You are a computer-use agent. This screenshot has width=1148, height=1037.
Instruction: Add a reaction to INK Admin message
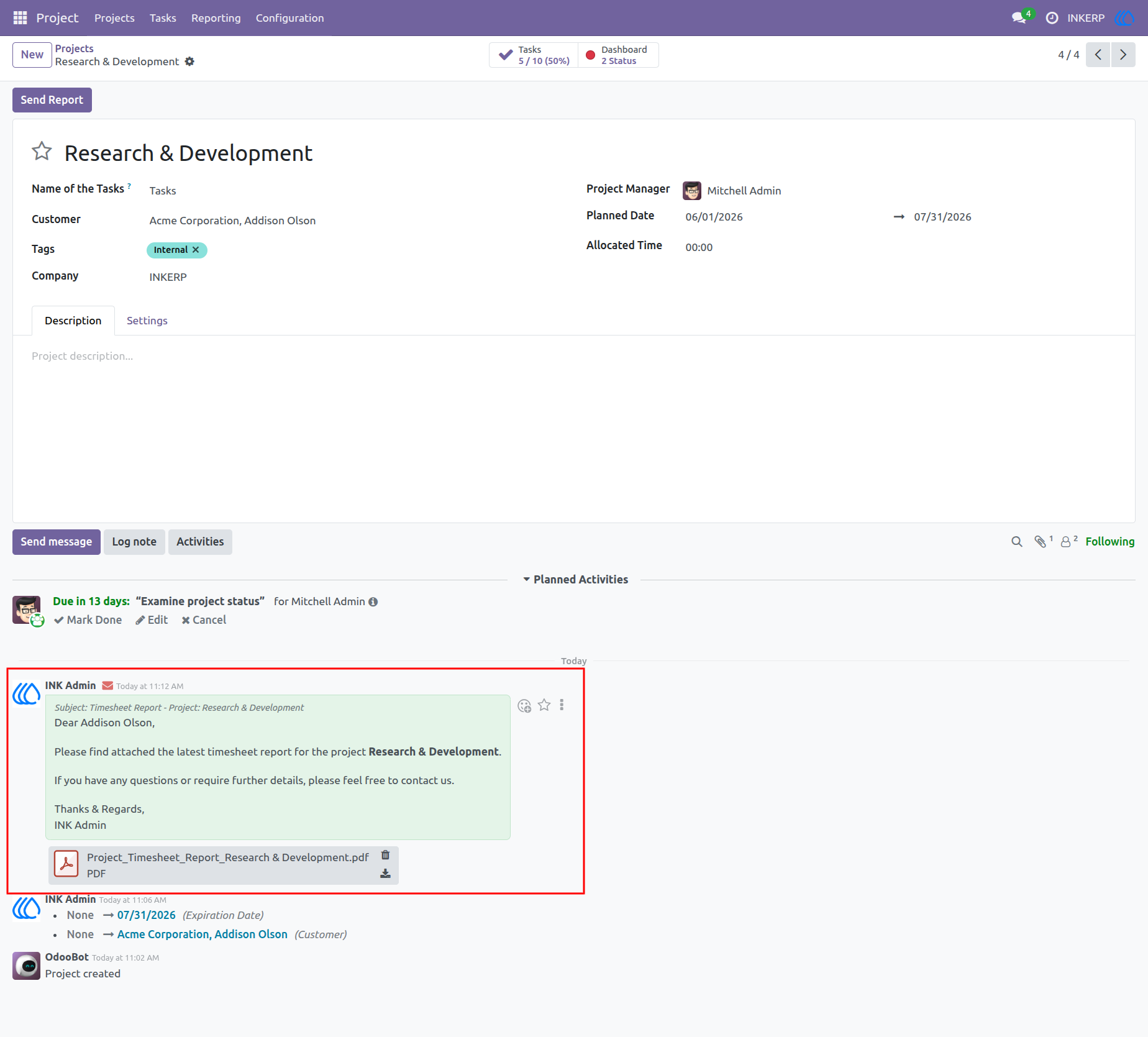[524, 706]
